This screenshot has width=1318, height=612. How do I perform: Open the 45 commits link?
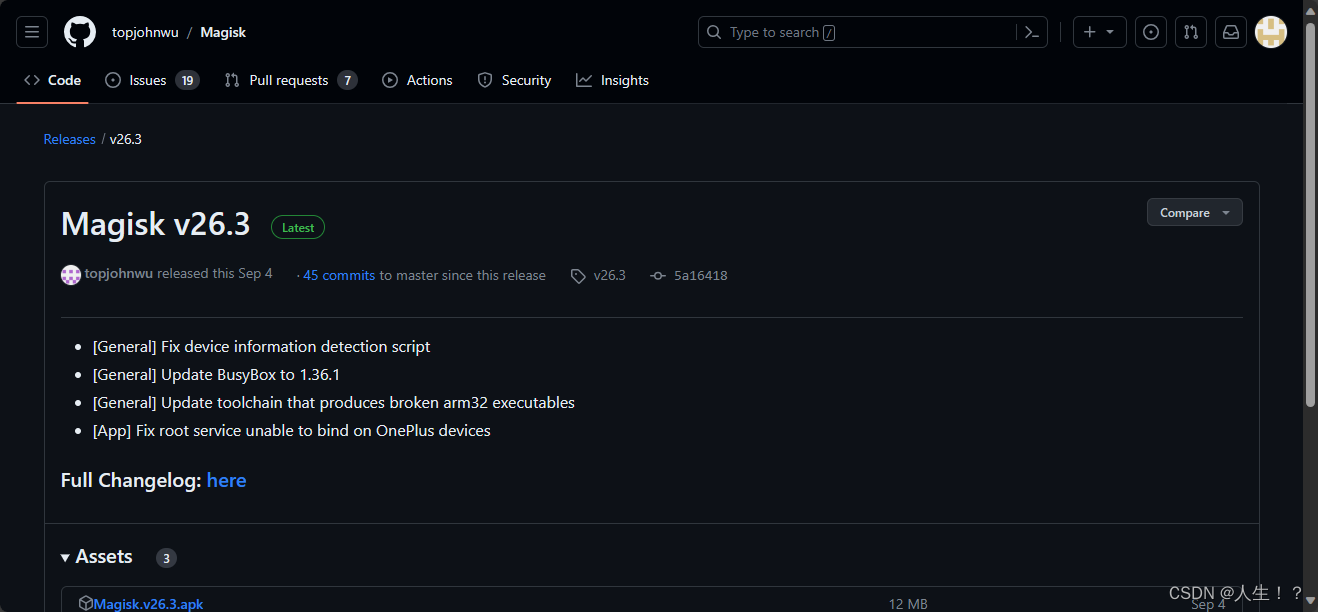339,275
